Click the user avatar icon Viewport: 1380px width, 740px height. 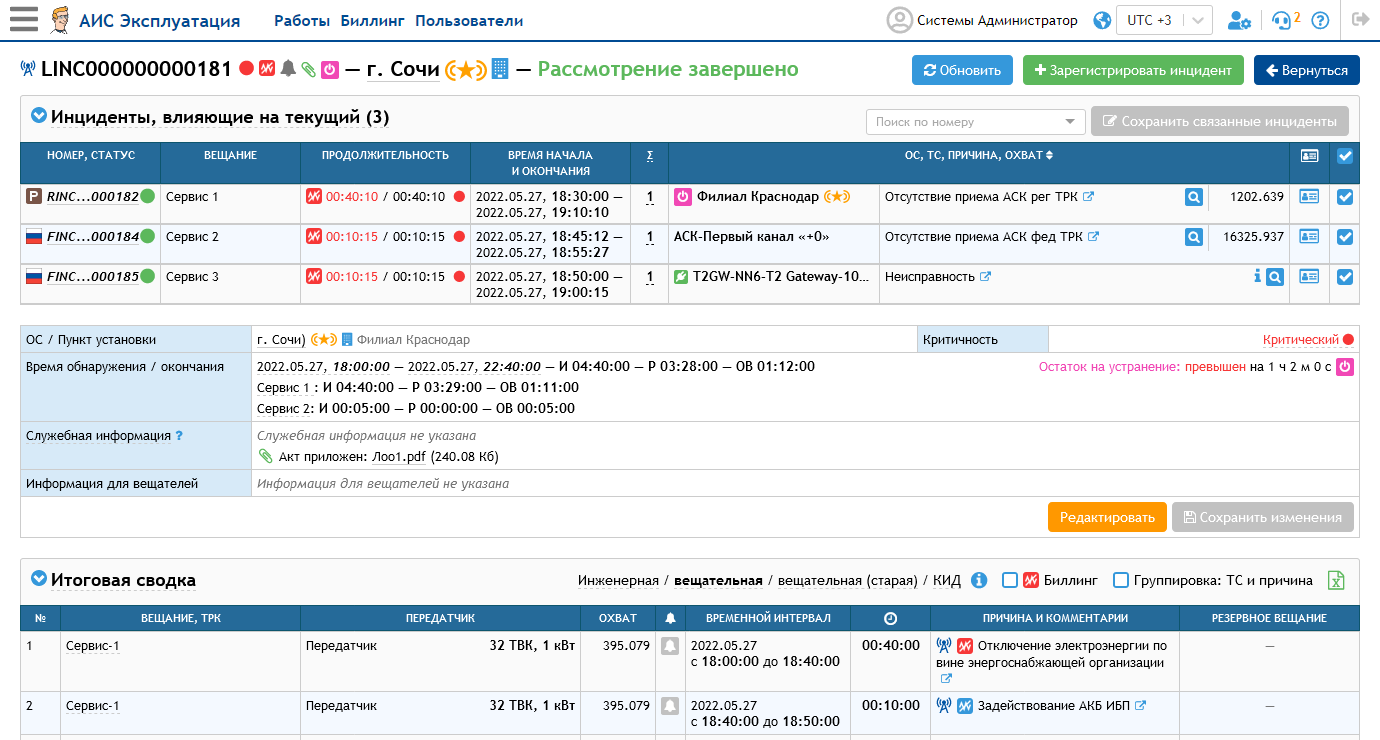coord(900,20)
